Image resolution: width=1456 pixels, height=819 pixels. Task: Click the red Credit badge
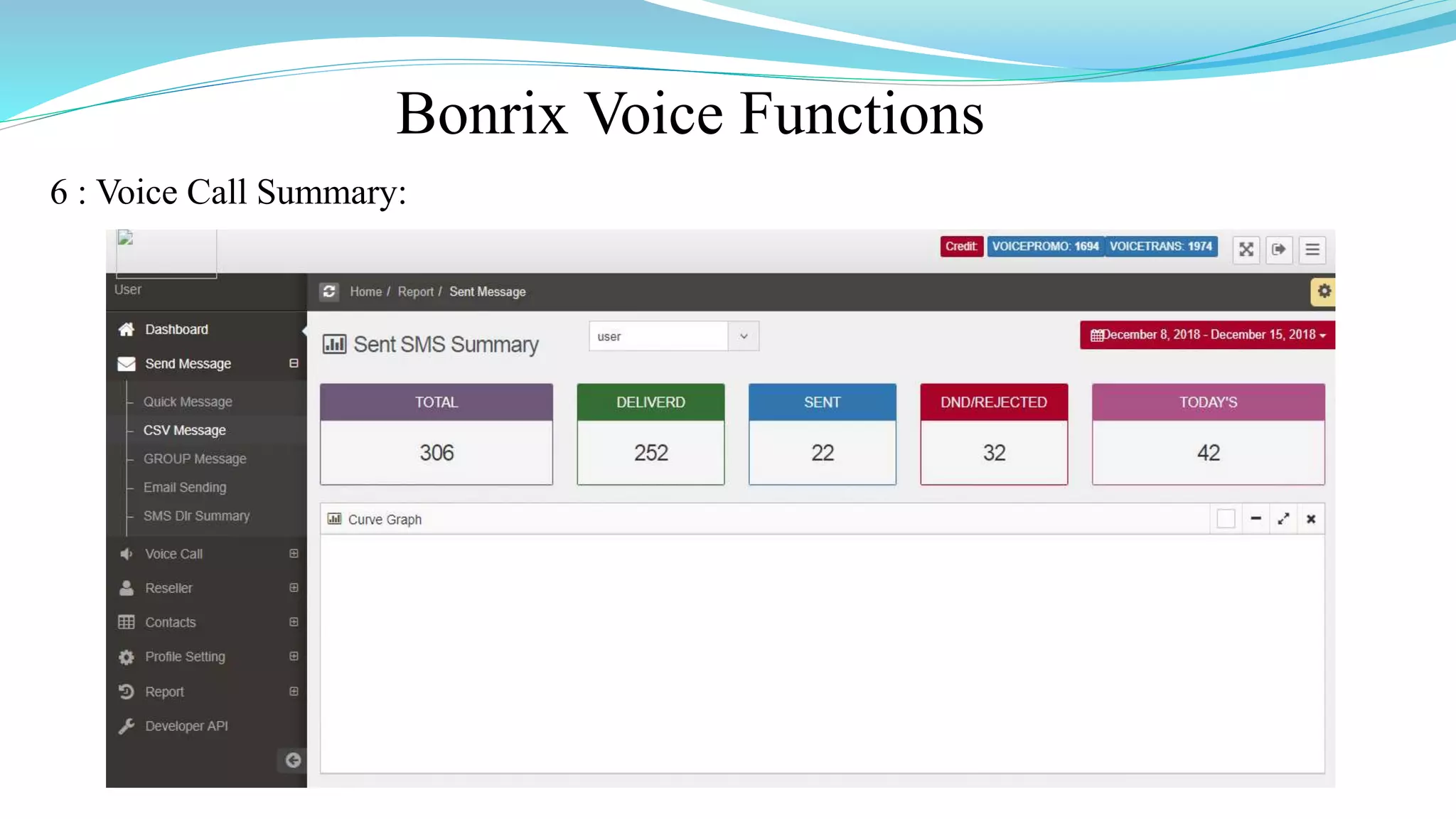(961, 246)
